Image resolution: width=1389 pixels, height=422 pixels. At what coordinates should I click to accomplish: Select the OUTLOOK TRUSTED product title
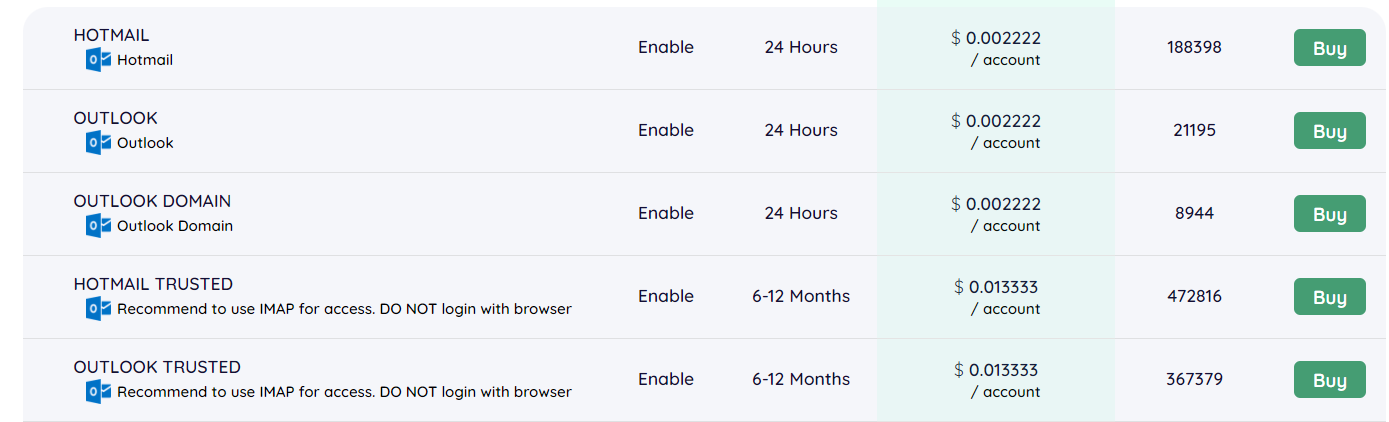pos(157,367)
